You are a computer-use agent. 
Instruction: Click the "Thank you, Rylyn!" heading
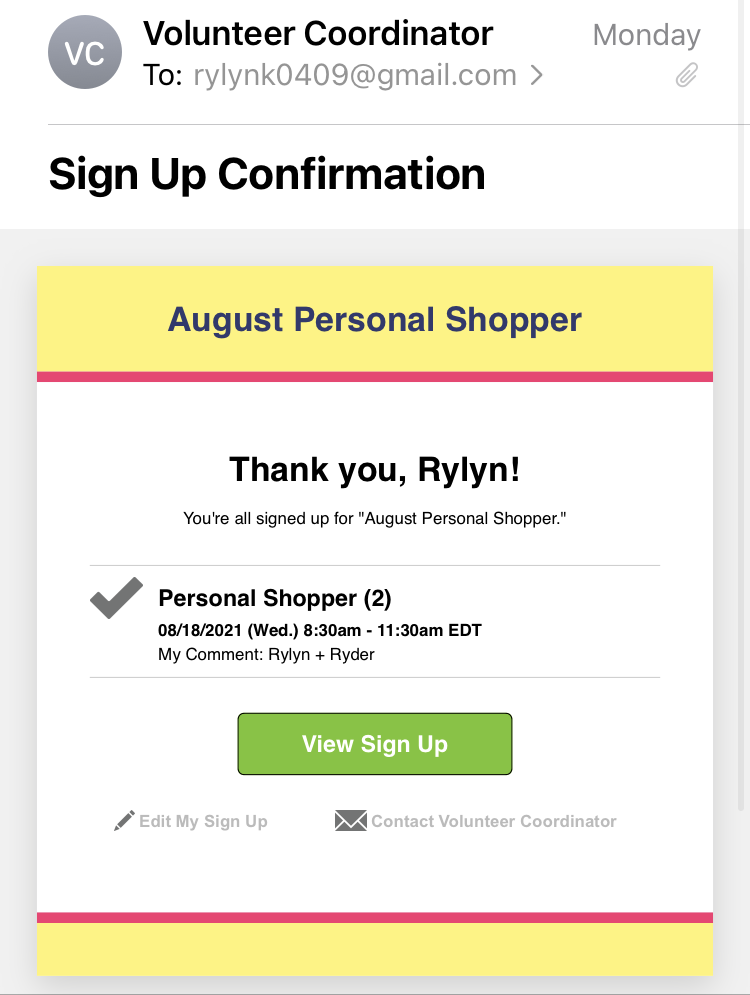click(x=375, y=469)
